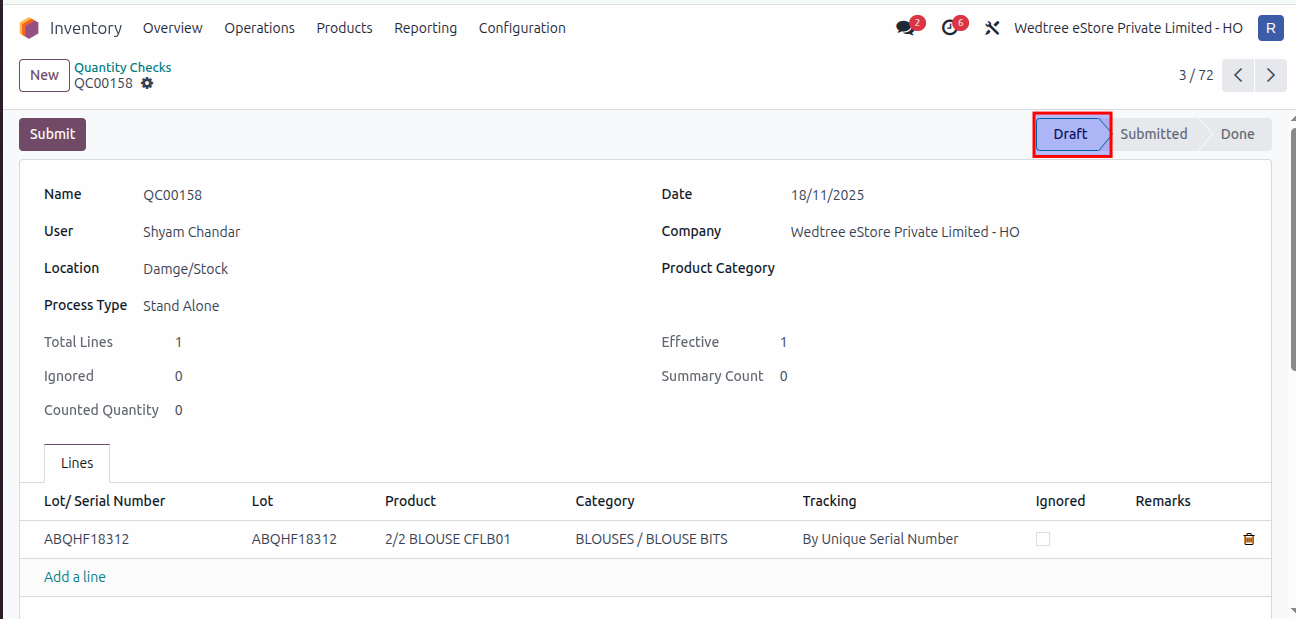Toggle the Ignored checkbox for ABQHF18312

(1043, 539)
